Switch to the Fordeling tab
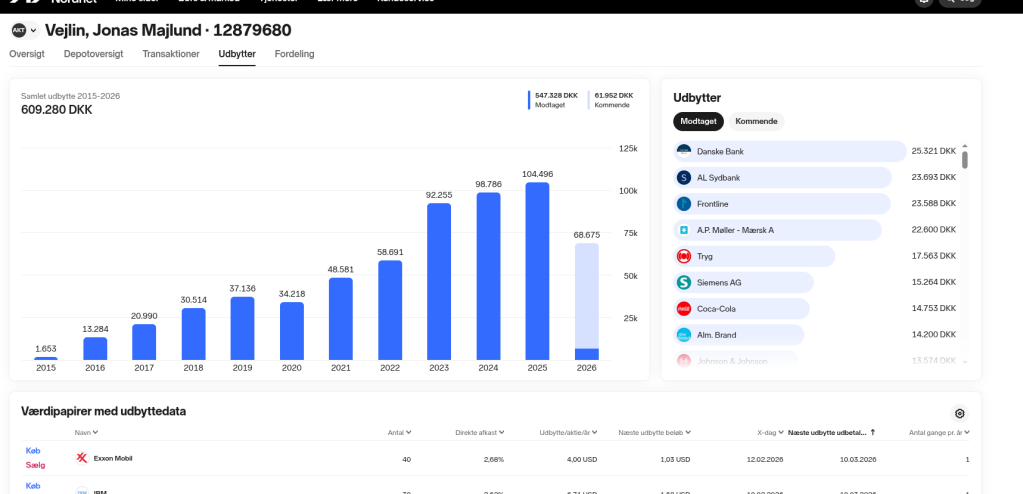The height and width of the screenshot is (494, 1023). [x=294, y=54]
